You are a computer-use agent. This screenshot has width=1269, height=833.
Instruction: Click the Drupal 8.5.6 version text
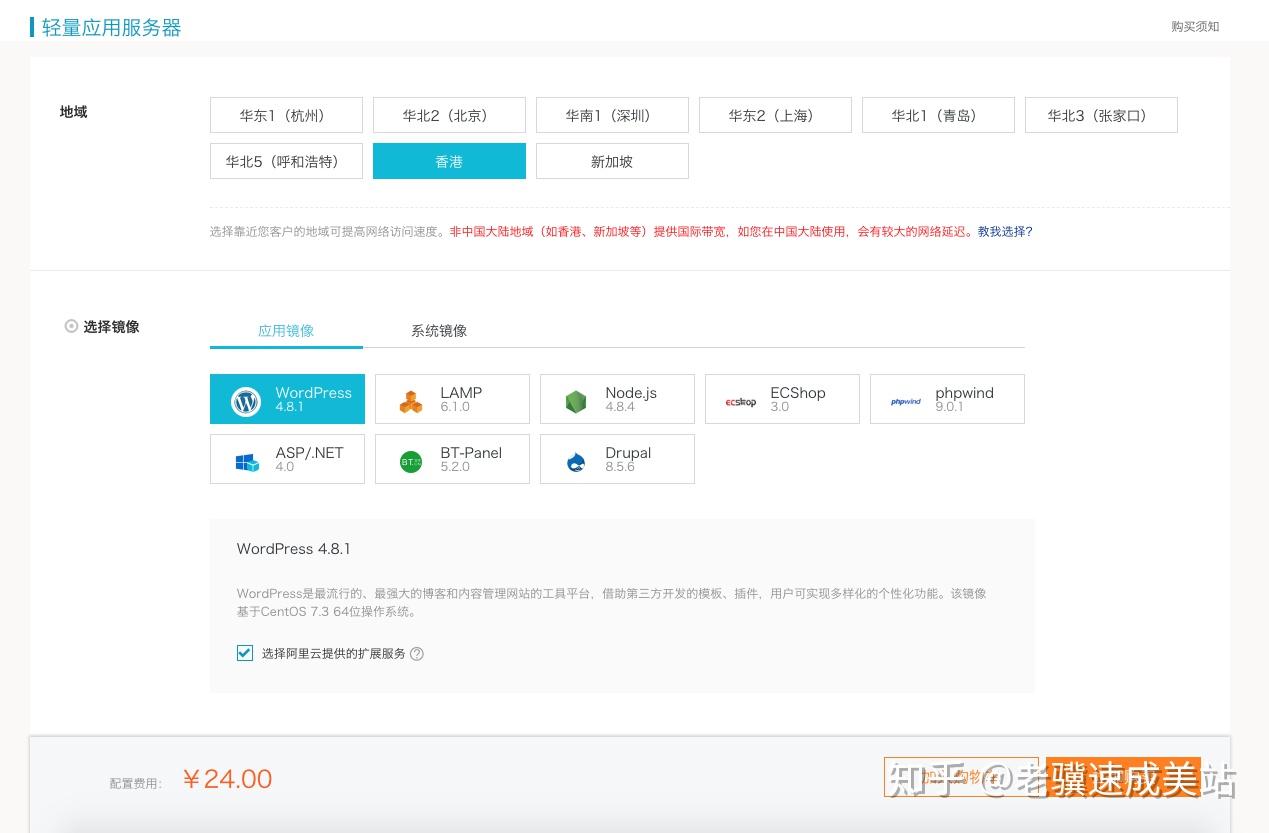(x=620, y=467)
